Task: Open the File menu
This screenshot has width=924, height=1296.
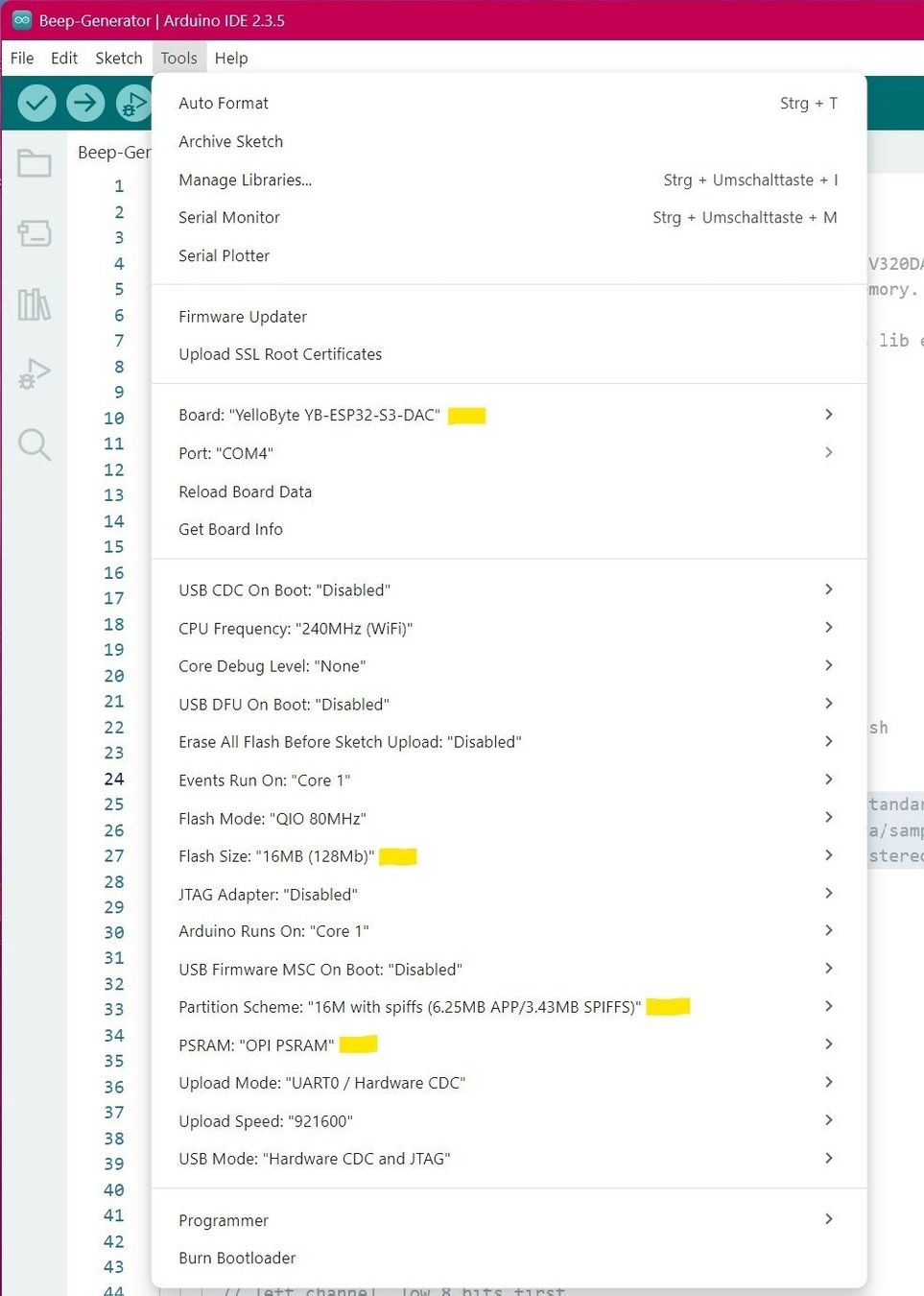Action: point(22,59)
